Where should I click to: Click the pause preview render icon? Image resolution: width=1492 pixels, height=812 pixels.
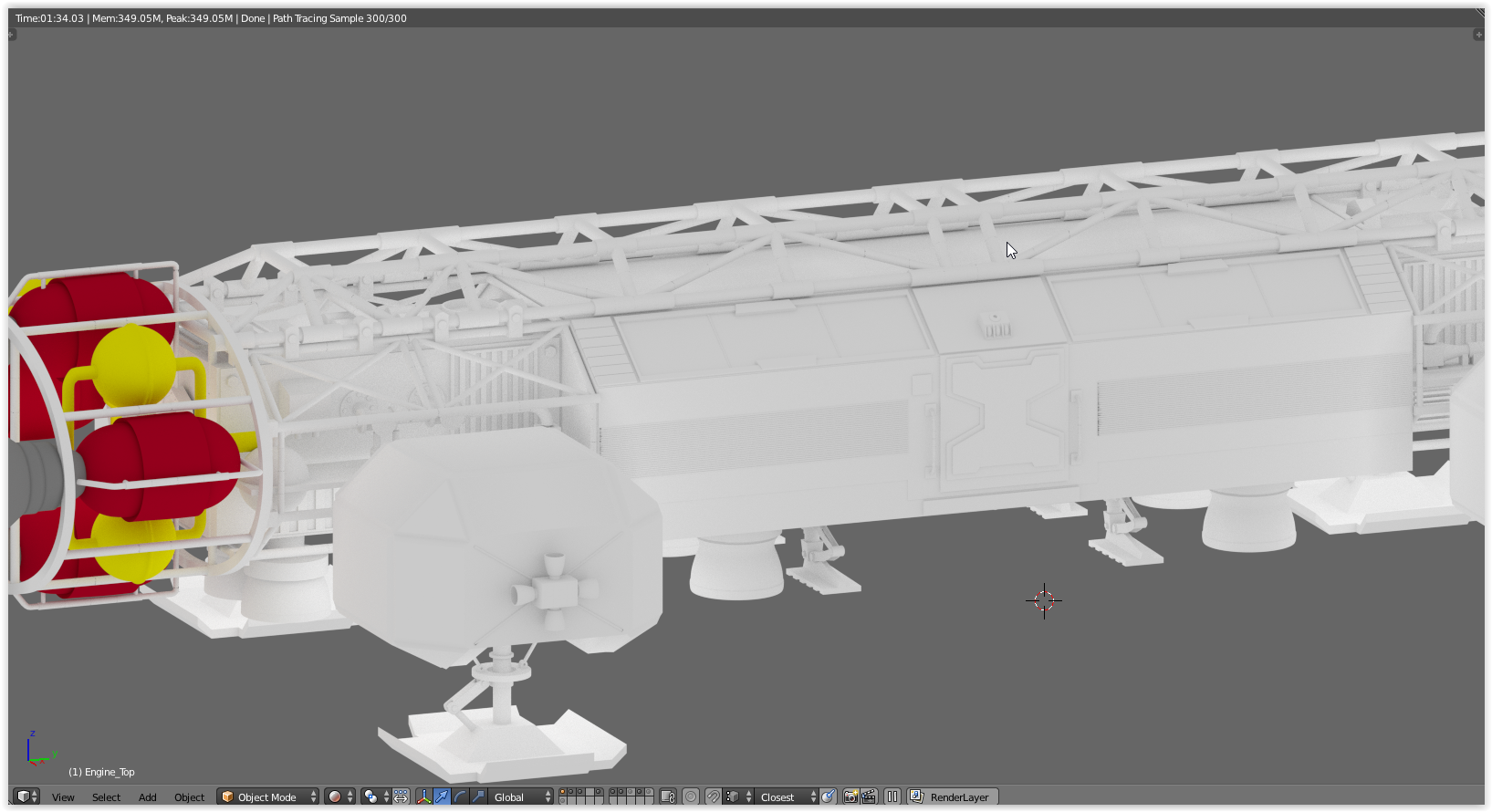point(892,796)
